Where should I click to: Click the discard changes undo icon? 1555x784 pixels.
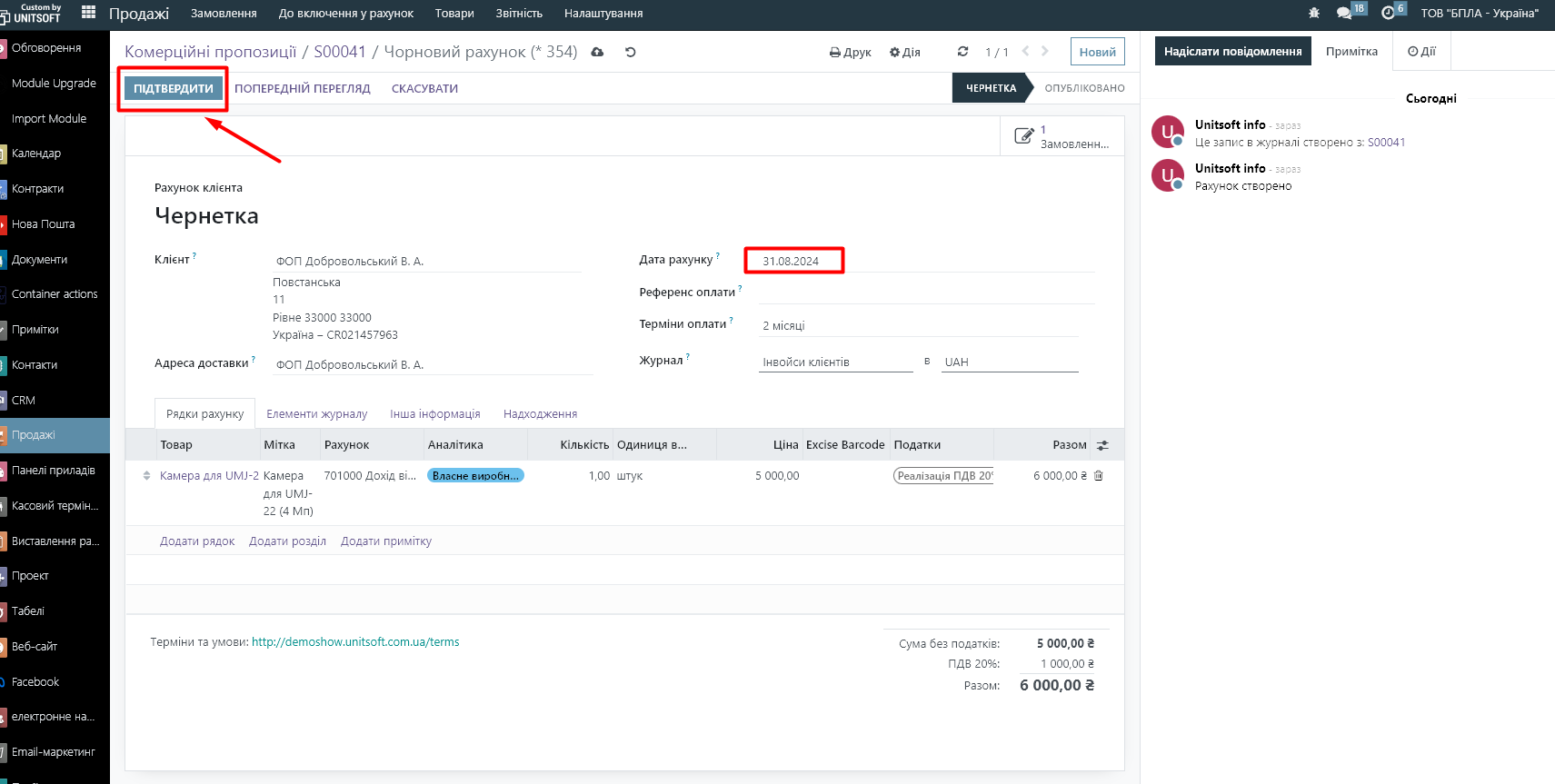point(630,52)
